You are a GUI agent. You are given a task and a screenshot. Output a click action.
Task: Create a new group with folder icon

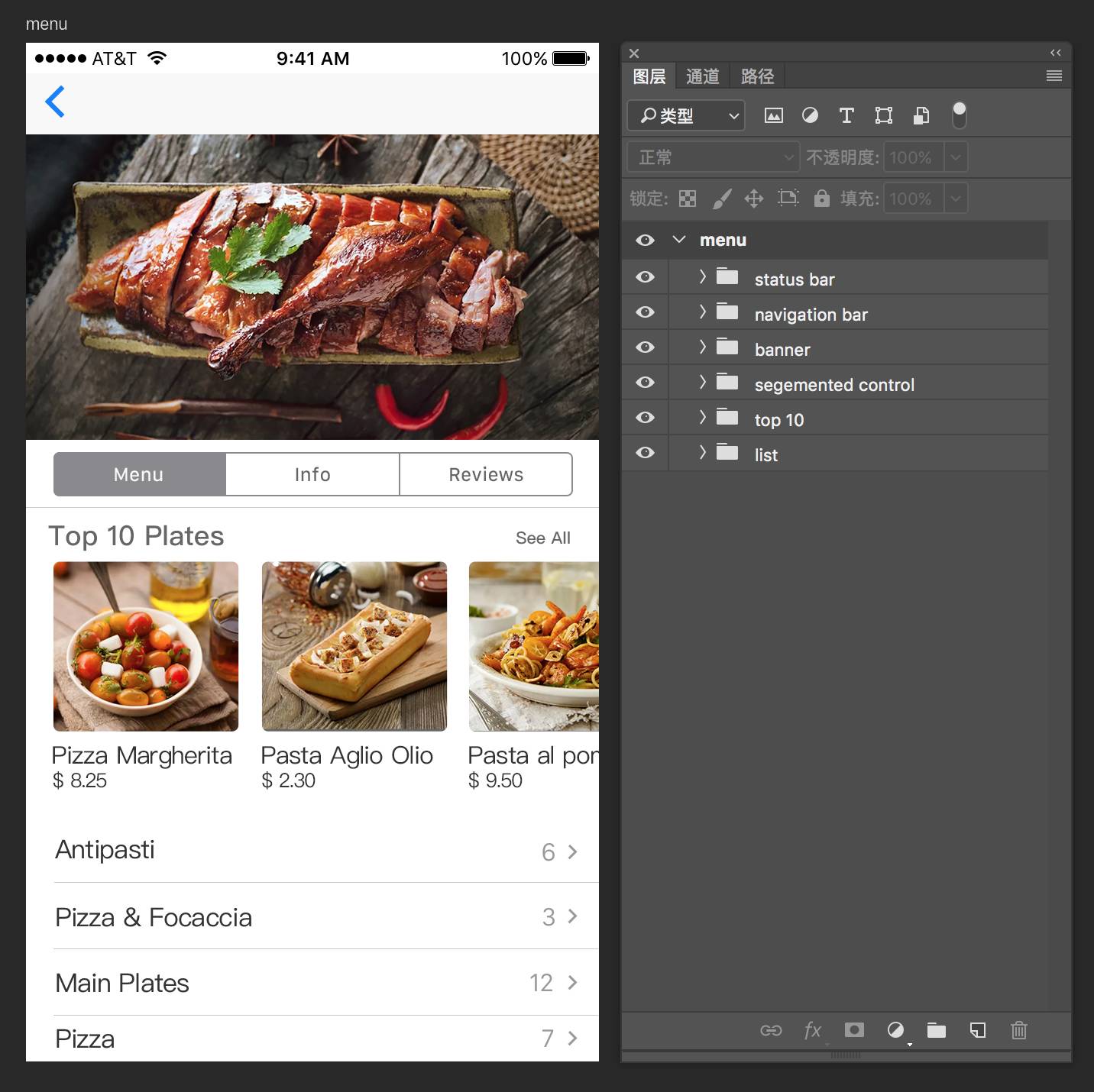click(936, 1030)
